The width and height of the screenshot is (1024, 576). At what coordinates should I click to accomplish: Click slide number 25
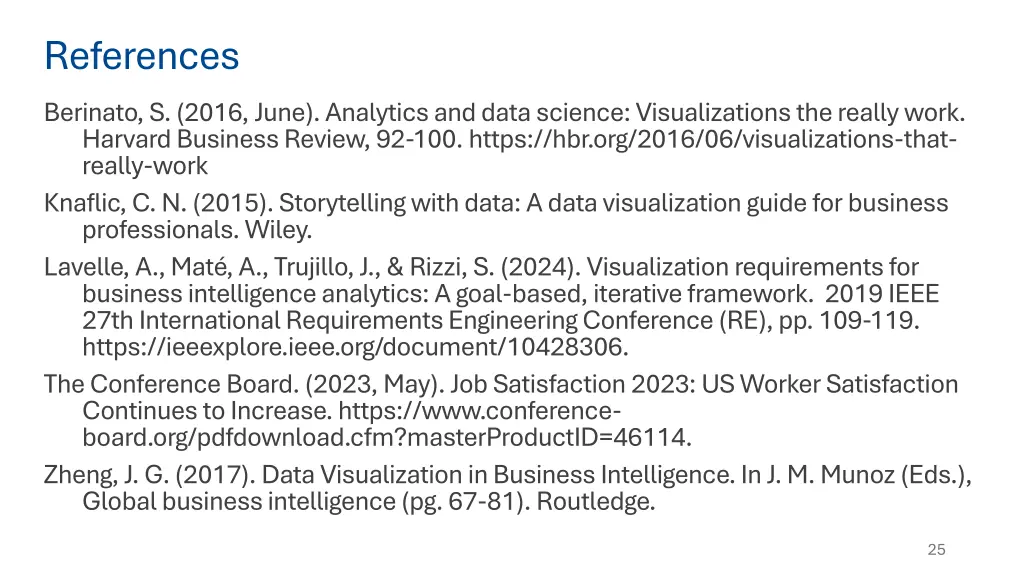coord(936,549)
